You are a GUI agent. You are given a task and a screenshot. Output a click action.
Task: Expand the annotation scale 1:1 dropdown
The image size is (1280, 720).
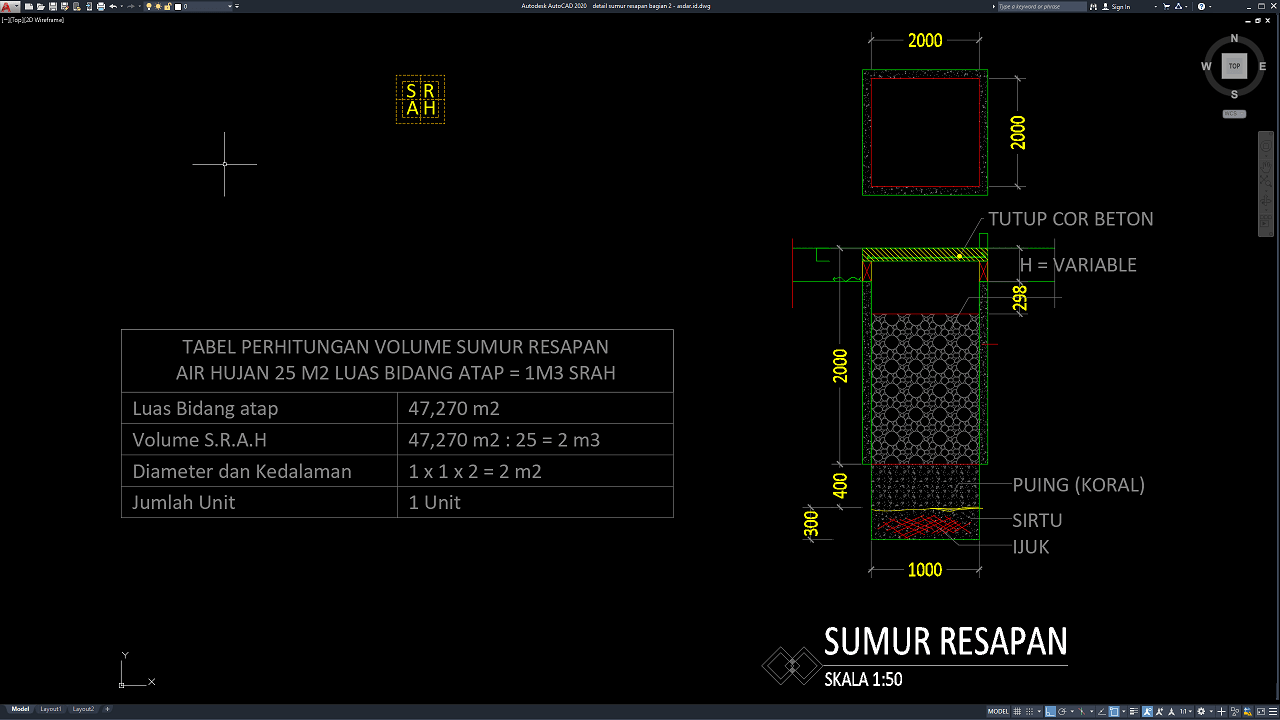pos(1185,711)
